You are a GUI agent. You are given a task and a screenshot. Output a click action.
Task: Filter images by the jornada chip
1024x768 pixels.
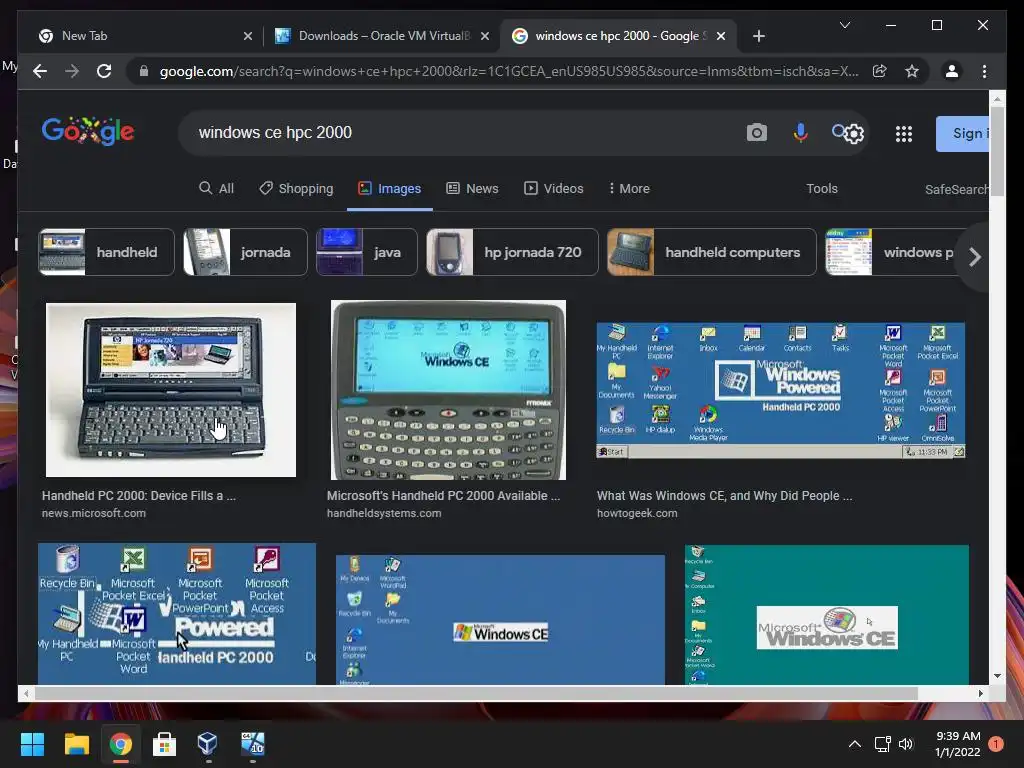pos(246,252)
